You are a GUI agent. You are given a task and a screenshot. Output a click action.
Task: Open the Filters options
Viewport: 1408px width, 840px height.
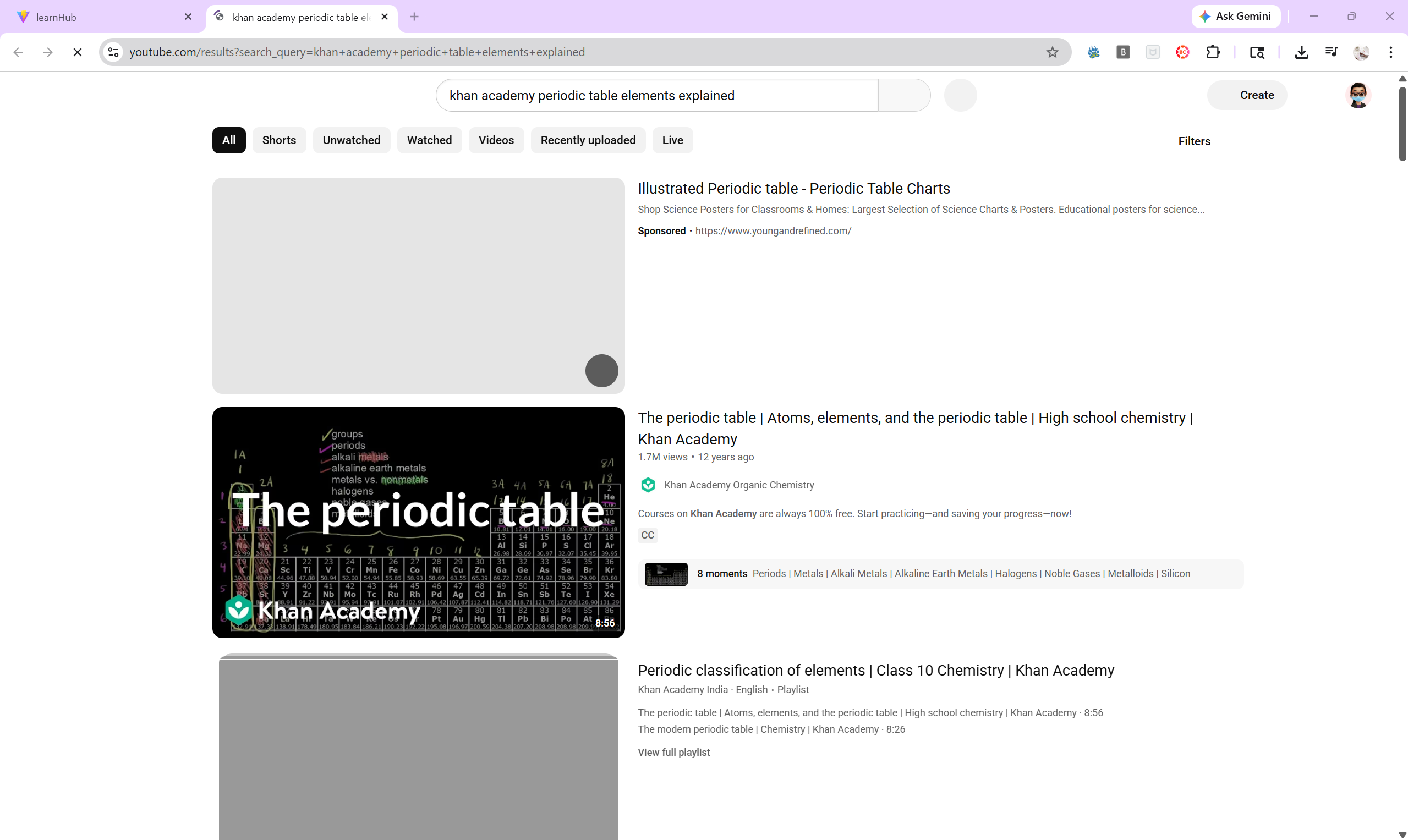[x=1194, y=141]
